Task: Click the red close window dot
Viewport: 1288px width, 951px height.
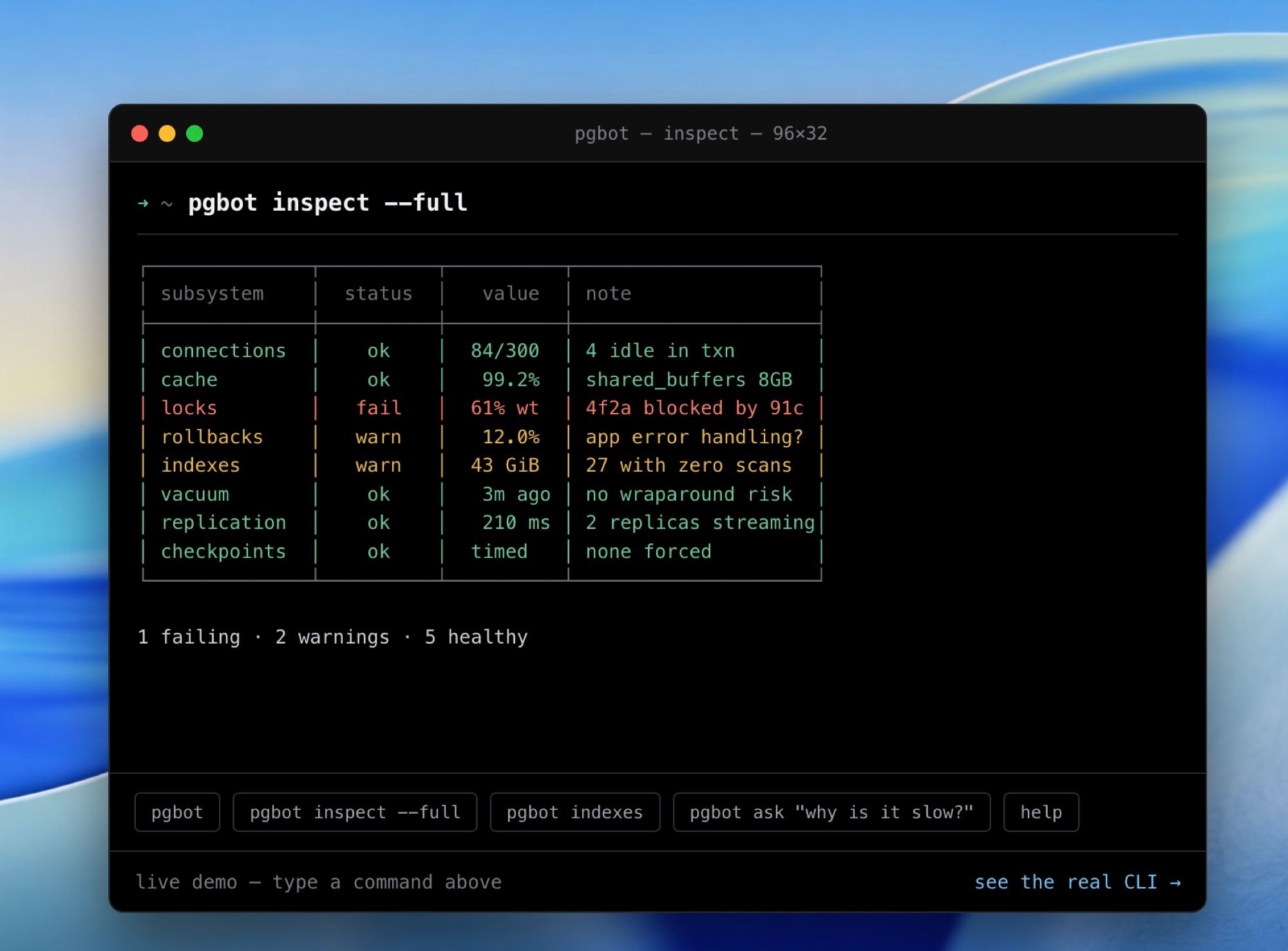Action: (x=140, y=133)
